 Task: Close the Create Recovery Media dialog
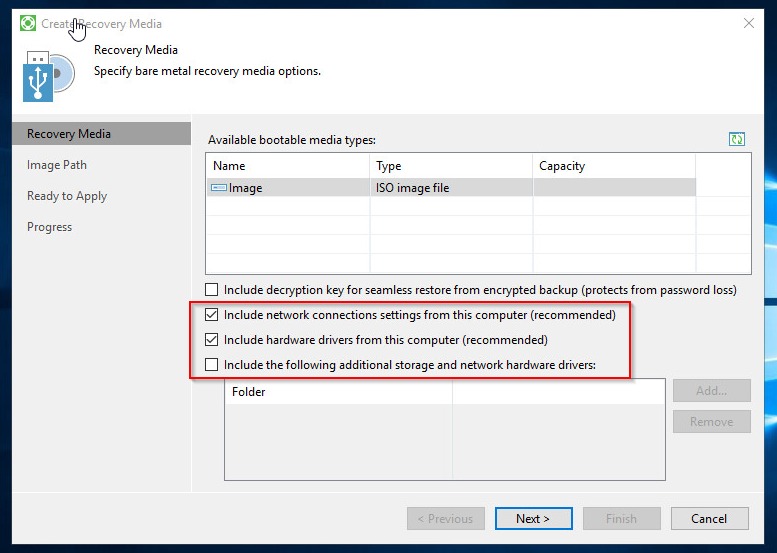point(749,22)
